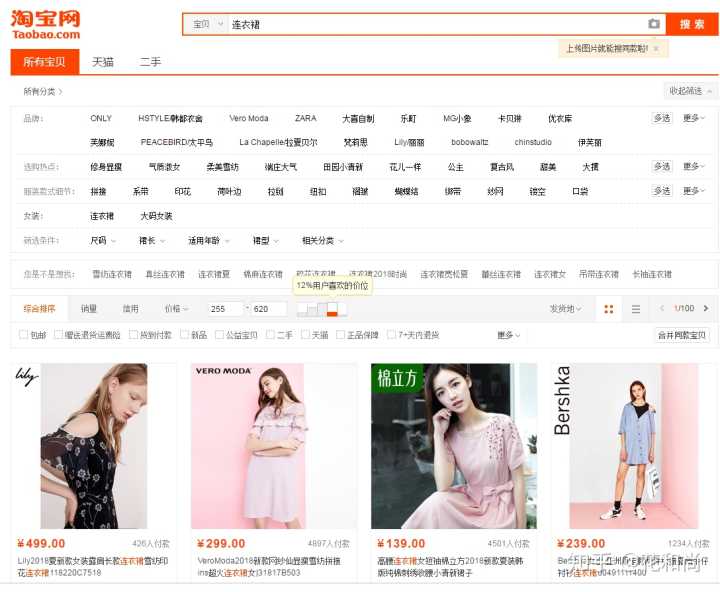This screenshot has width=720, height=592.
Task: Open the 尺码 size filter dropdown
Action: pyautogui.click(x=103, y=241)
